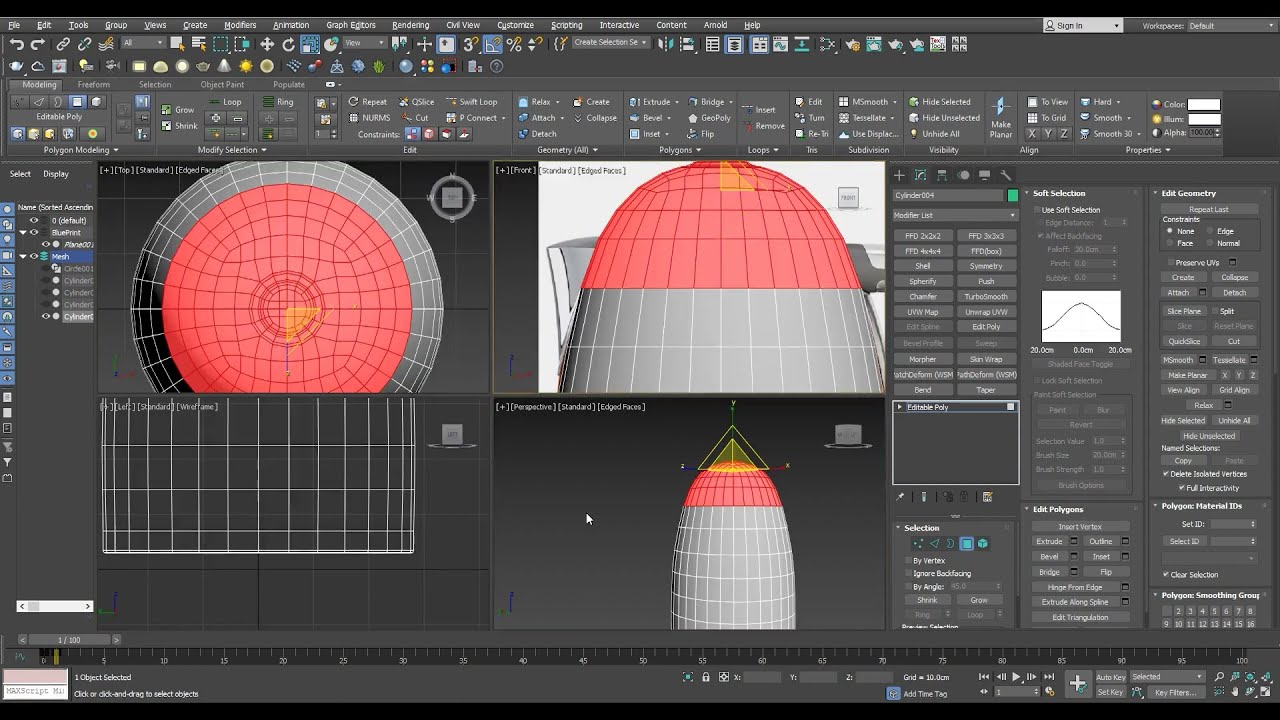
Task: Click the Redo arrow icon
Action: pos(38,44)
